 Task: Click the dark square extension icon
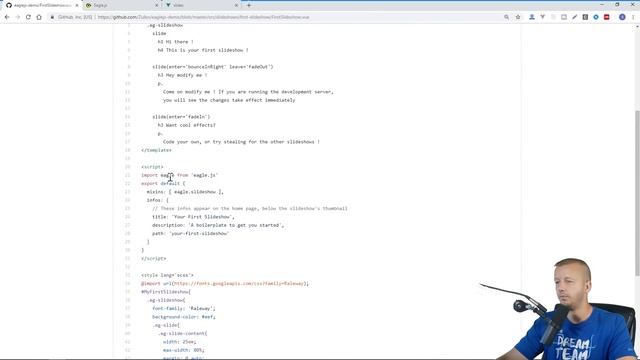585,17
